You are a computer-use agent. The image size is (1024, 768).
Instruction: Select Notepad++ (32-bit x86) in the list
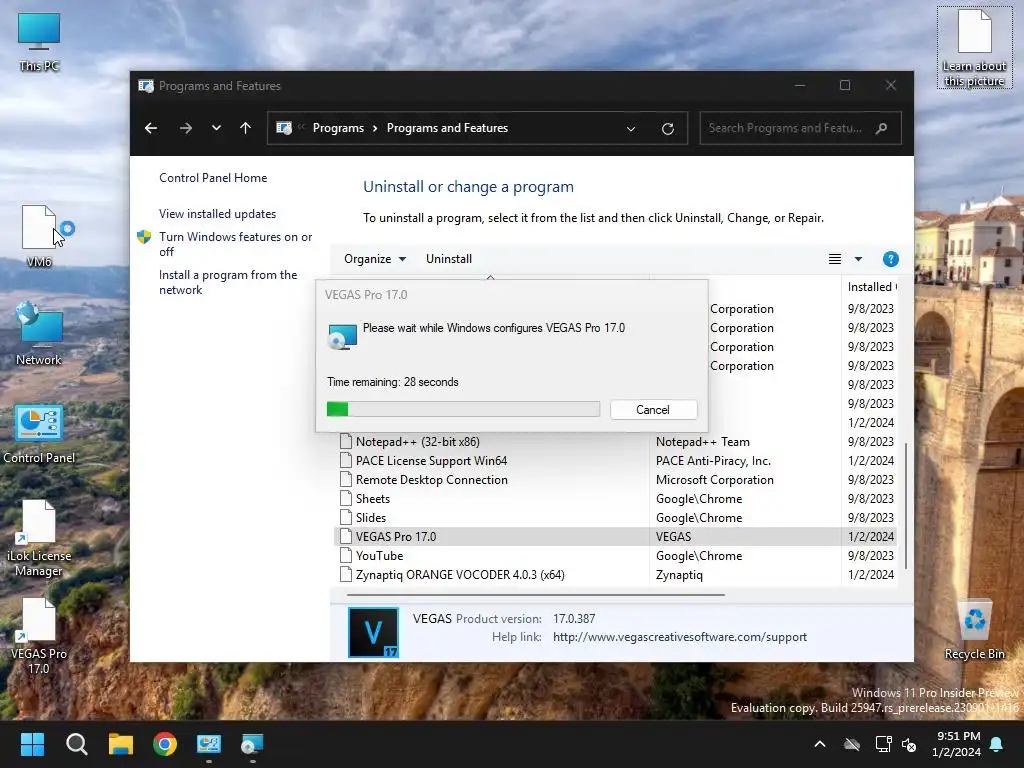(x=417, y=441)
